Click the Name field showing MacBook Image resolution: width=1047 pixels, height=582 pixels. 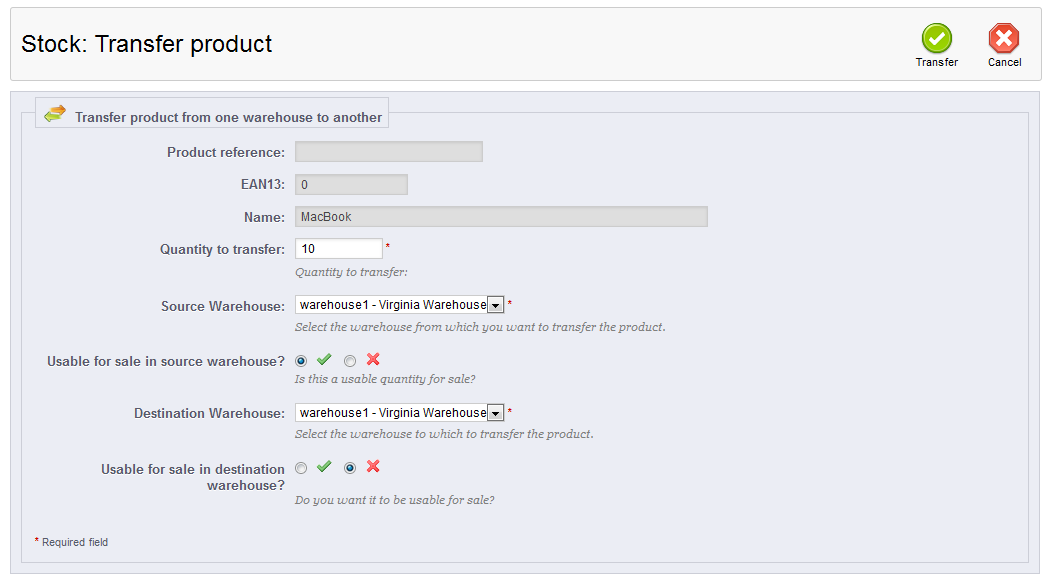(x=501, y=217)
